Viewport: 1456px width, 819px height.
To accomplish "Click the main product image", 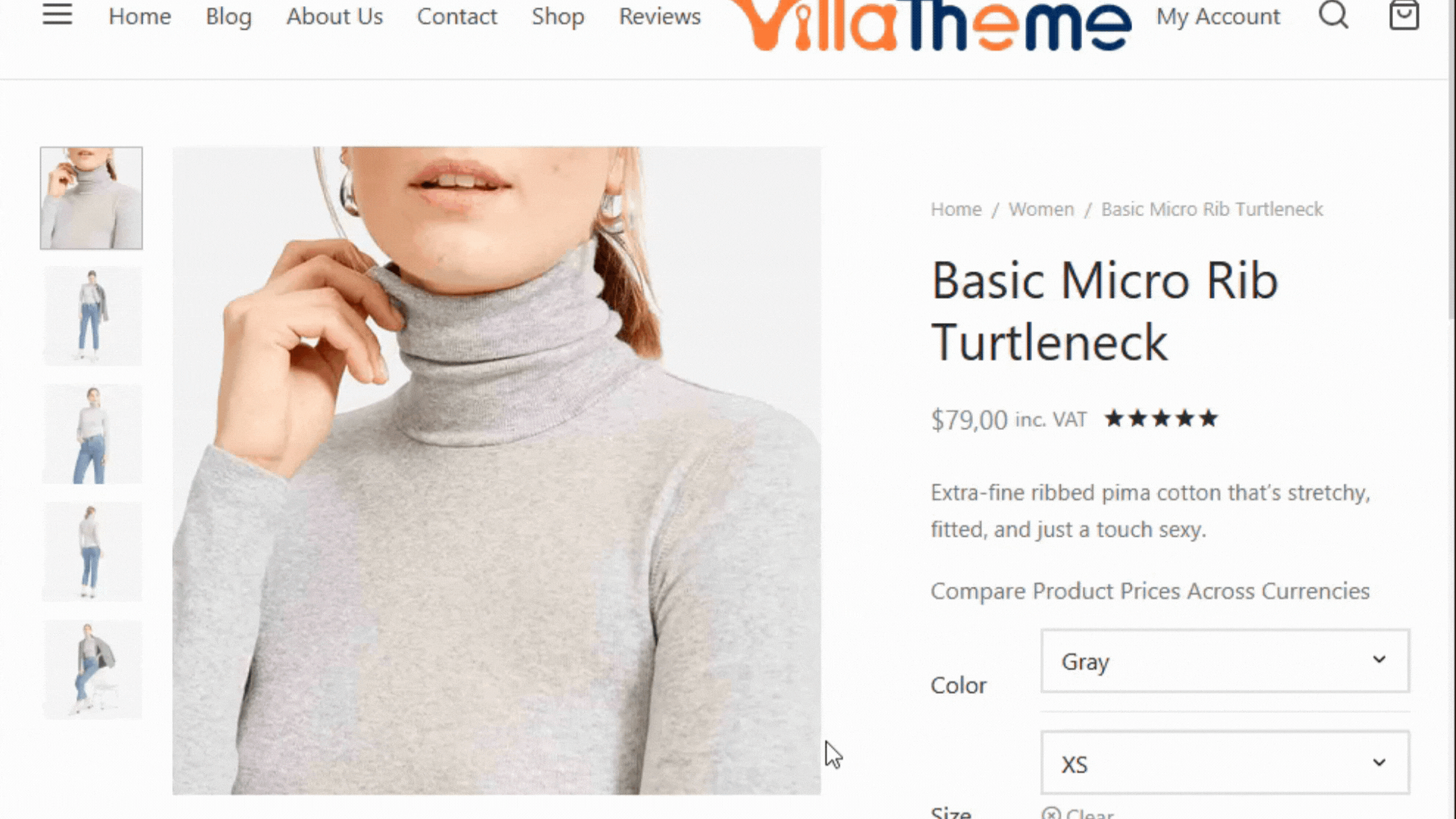I will pyautogui.click(x=497, y=471).
